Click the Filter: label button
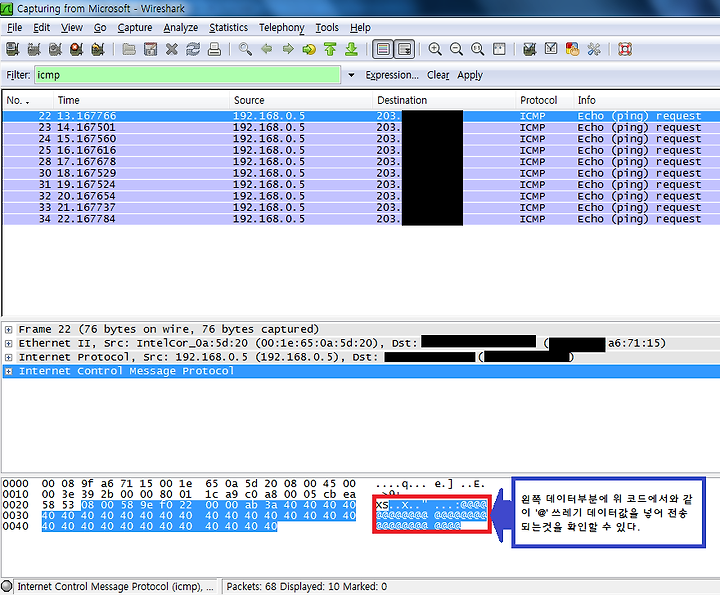Viewport: 720px width, 595px height. [18, 75]
